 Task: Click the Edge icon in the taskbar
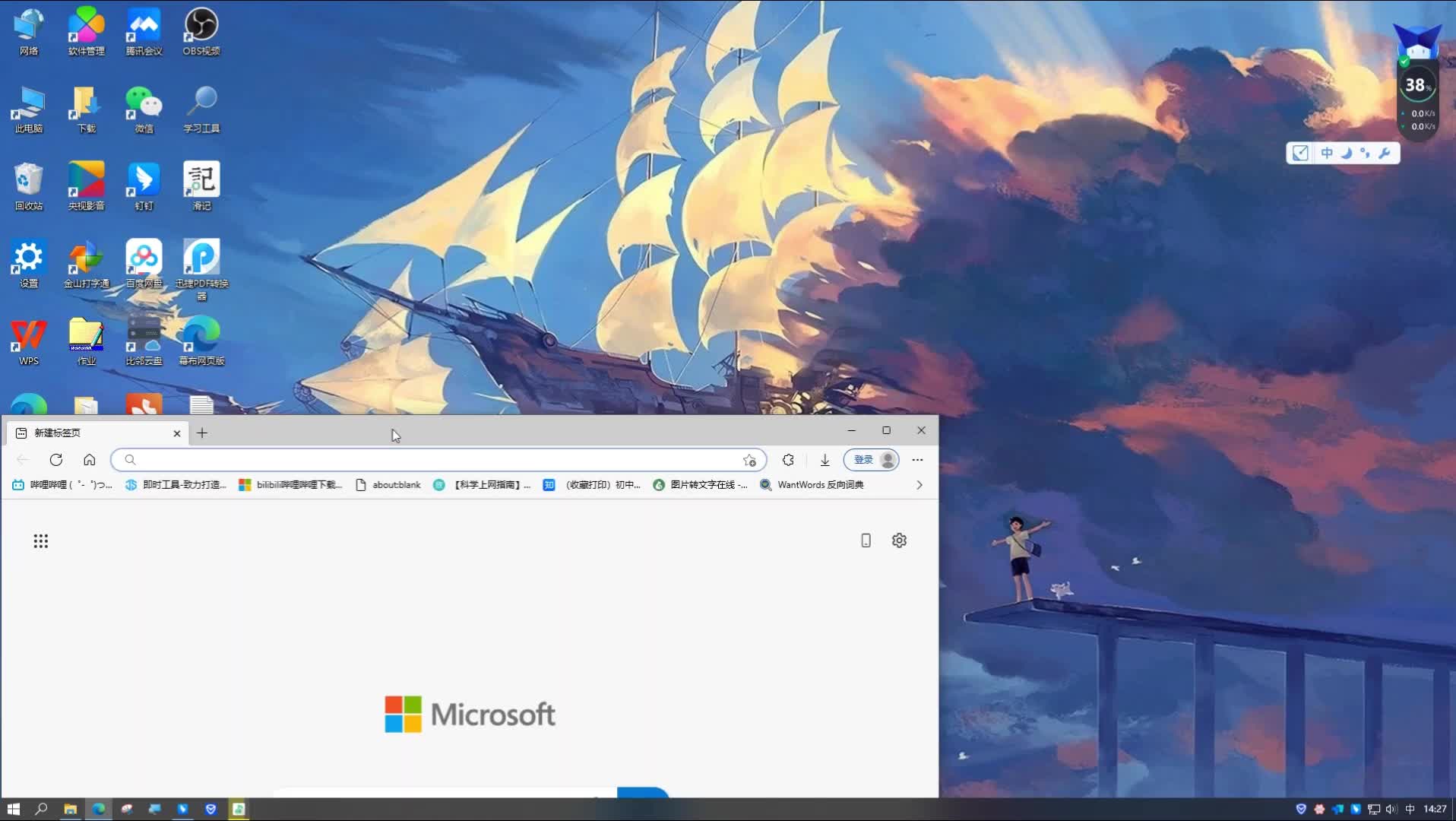click(x=99, y=810)
